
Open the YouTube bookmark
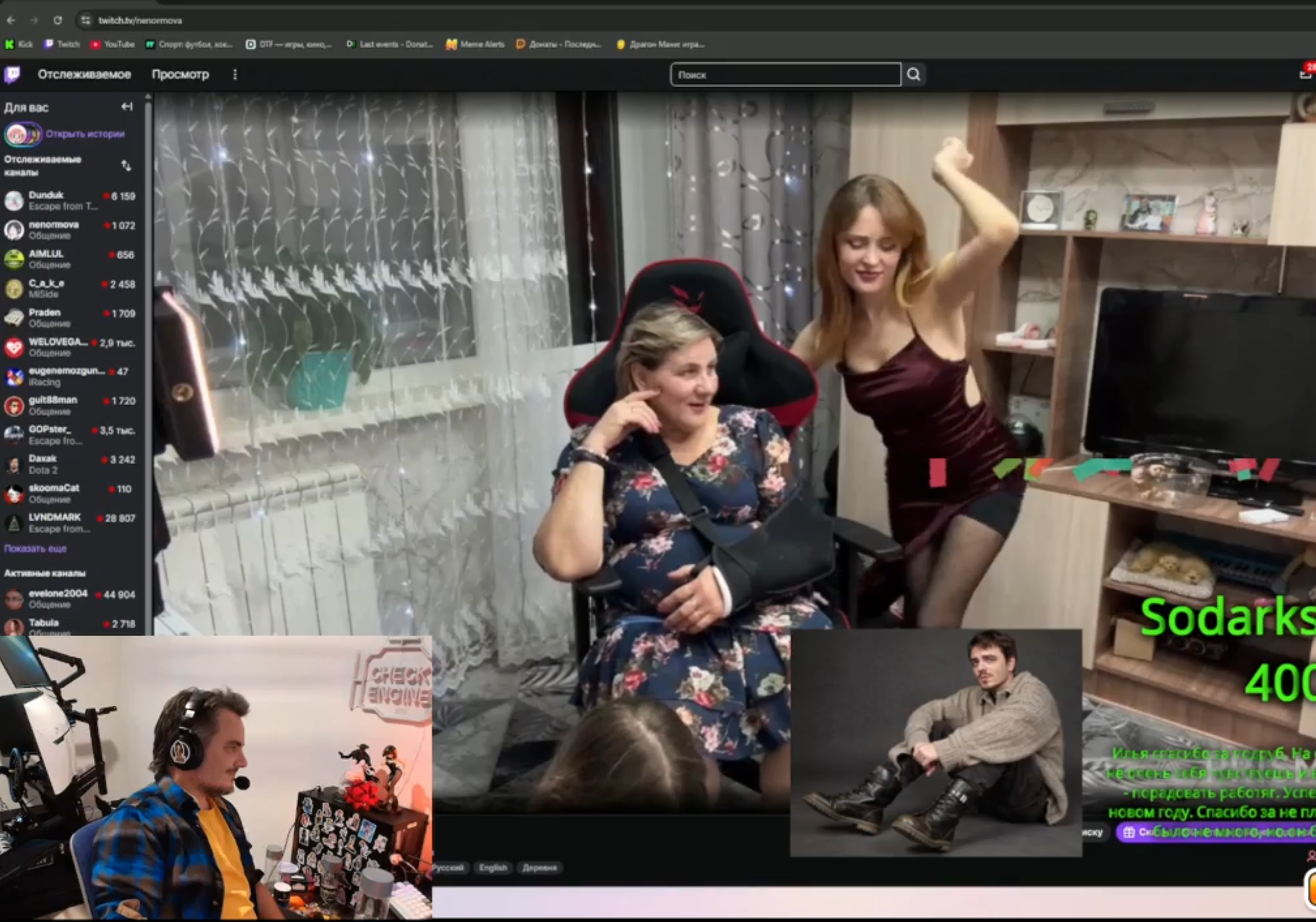(x=113, y=44)
